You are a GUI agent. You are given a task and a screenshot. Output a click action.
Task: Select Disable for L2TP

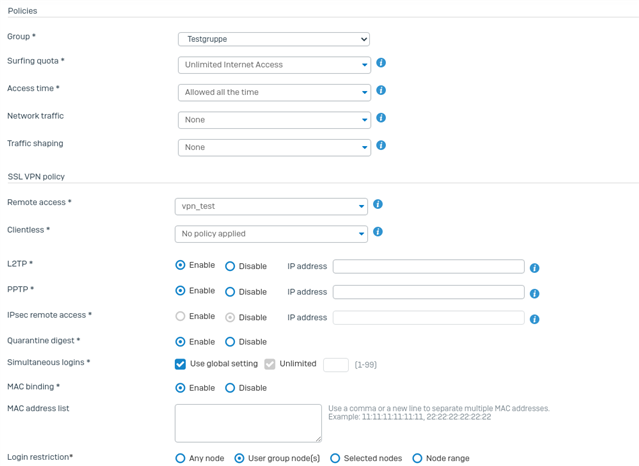coord(230,266)
